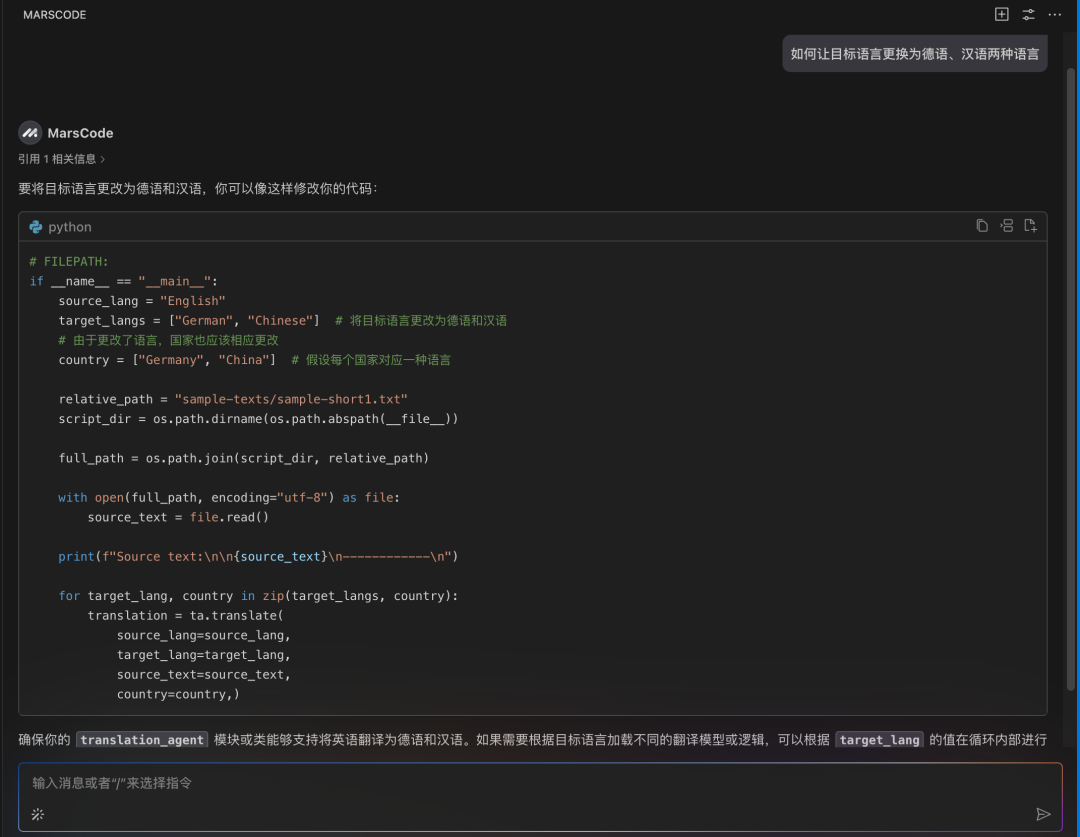Image resolution: width=1080 pixels, height=837 pixels.
Task: Click the print Source text line
Action: point(258,557)
